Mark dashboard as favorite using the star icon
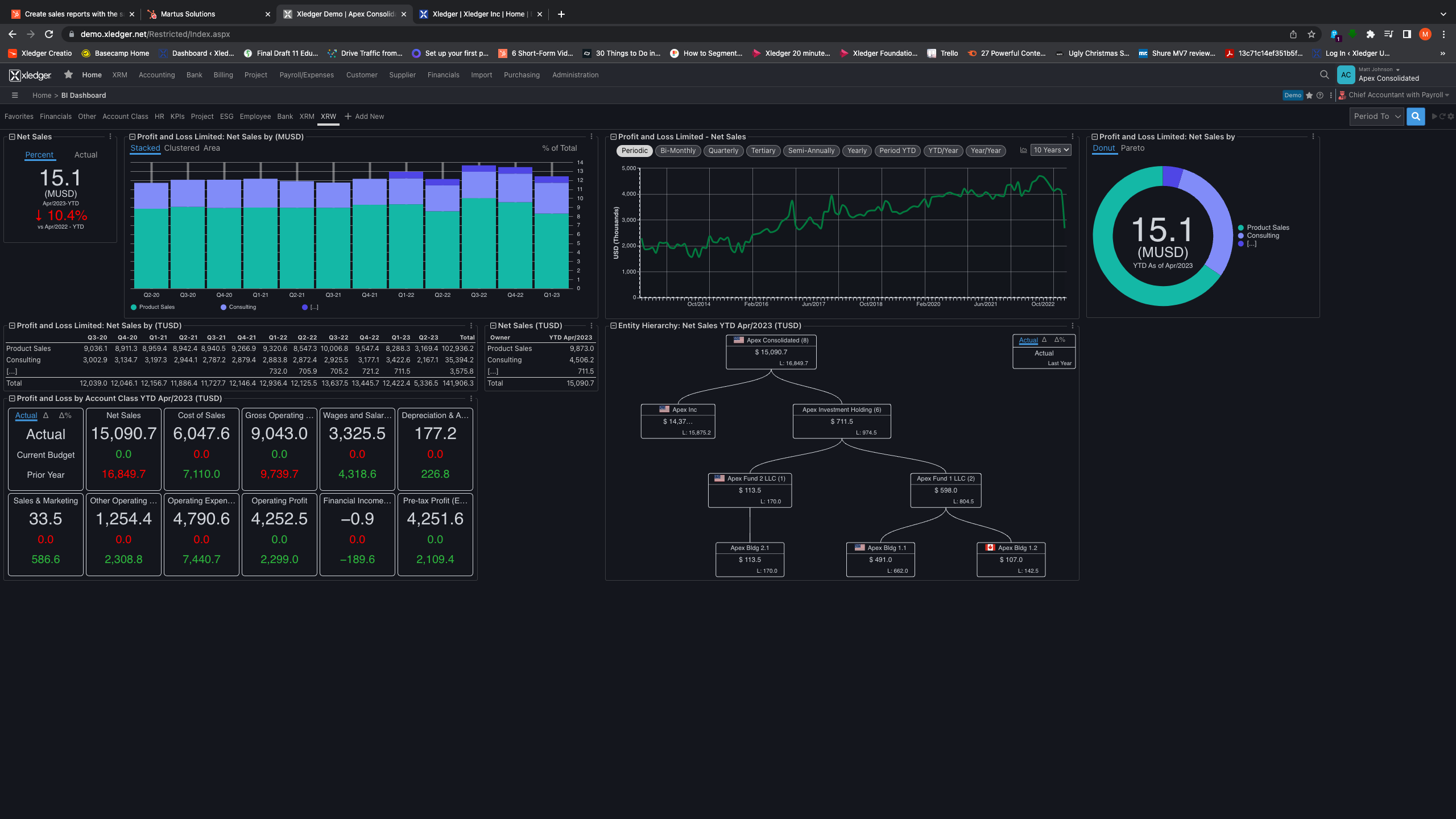Viewport: 1456px width, 819px height. tap(1309, 95)
